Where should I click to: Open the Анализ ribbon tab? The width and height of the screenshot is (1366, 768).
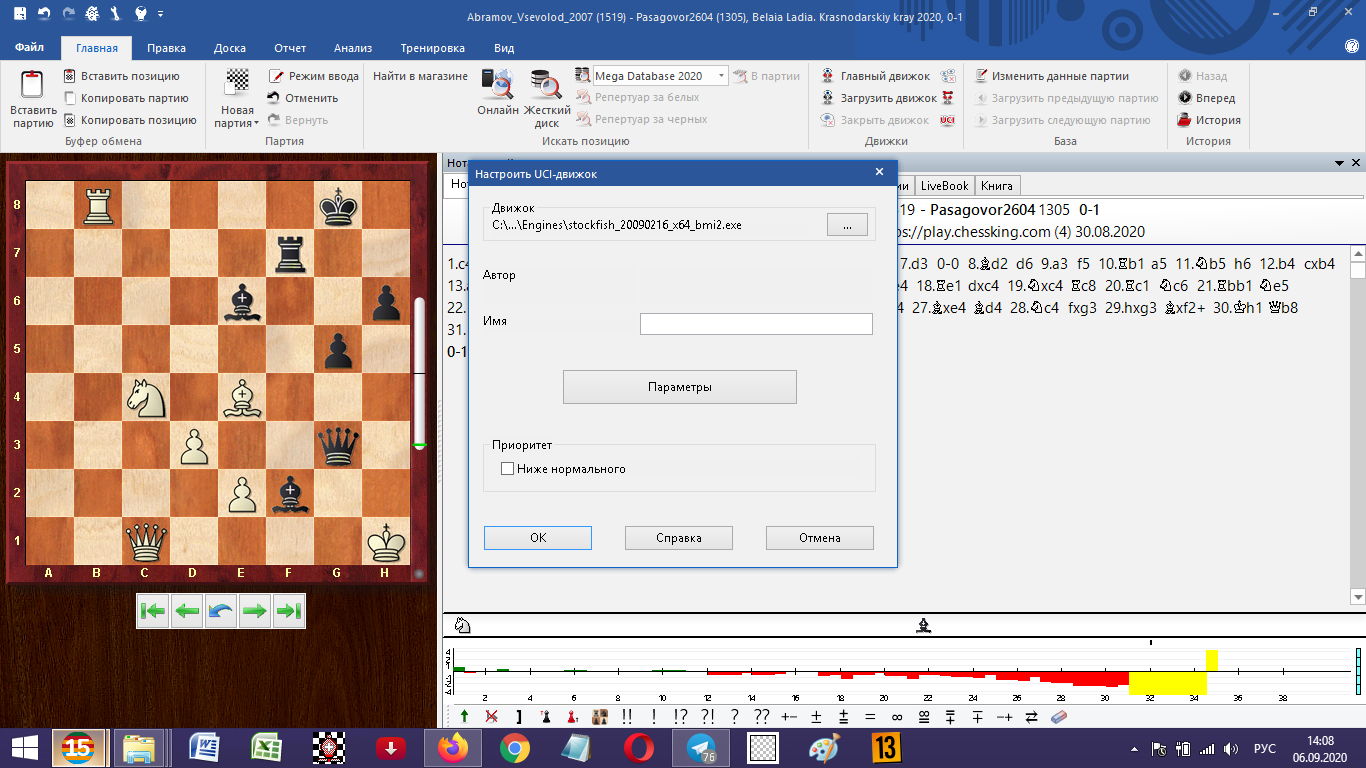353,48
